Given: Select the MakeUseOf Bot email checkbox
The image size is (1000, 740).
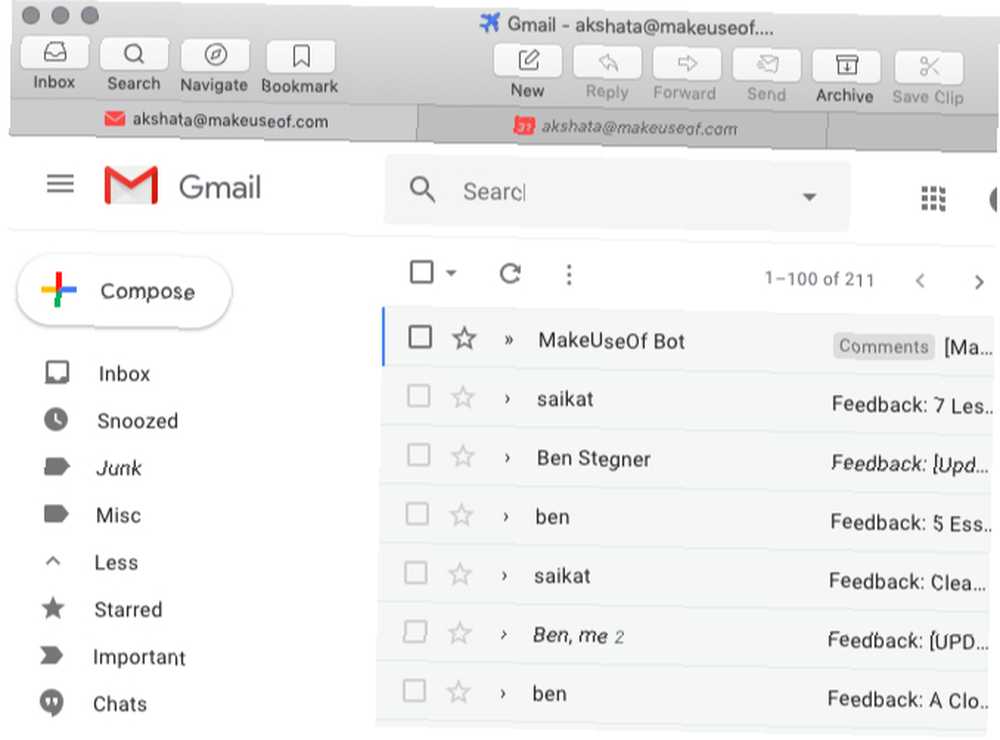Looking at the screenshot, I should click(x=420, y=337).
